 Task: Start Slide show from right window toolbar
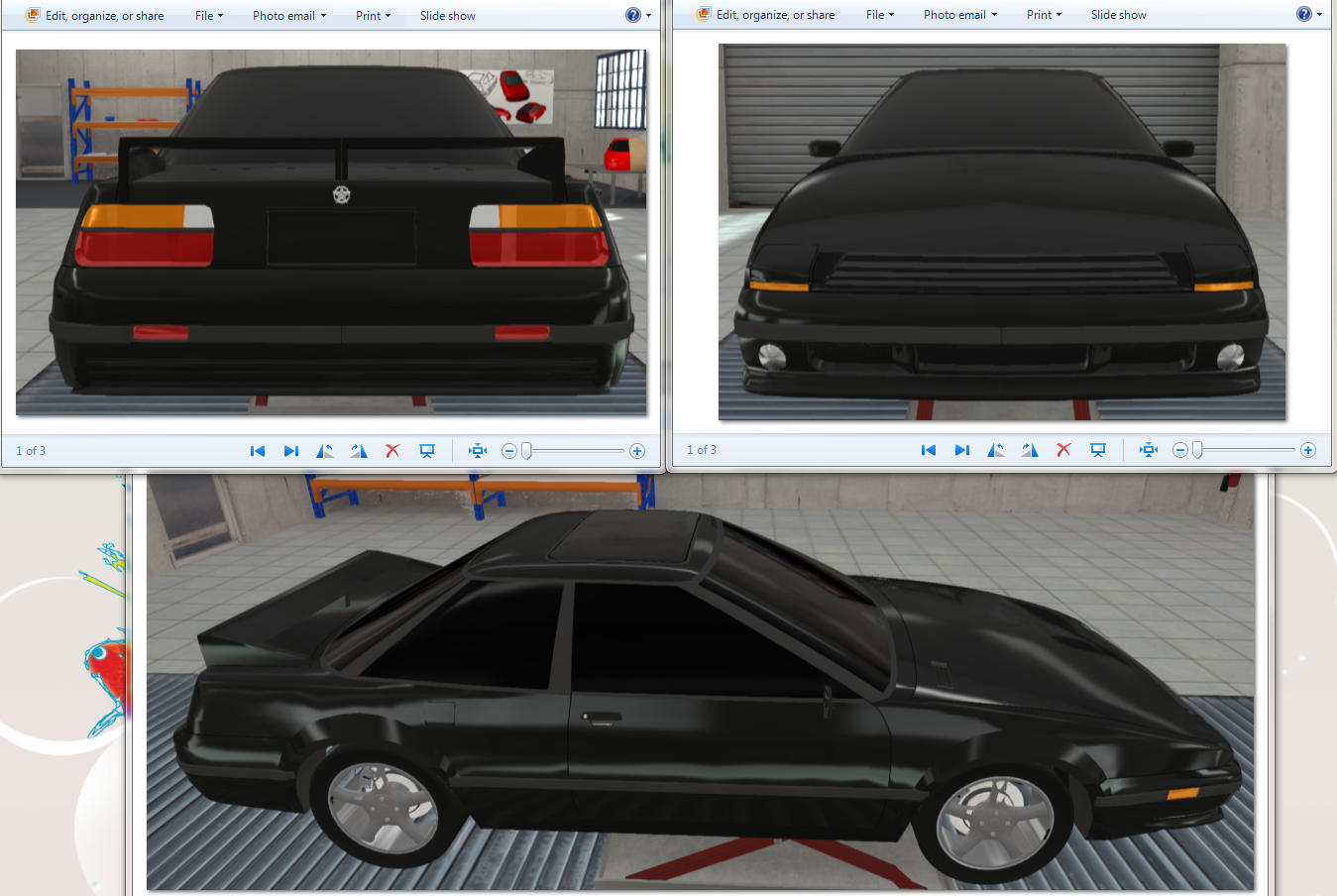tap(1119, 15)
